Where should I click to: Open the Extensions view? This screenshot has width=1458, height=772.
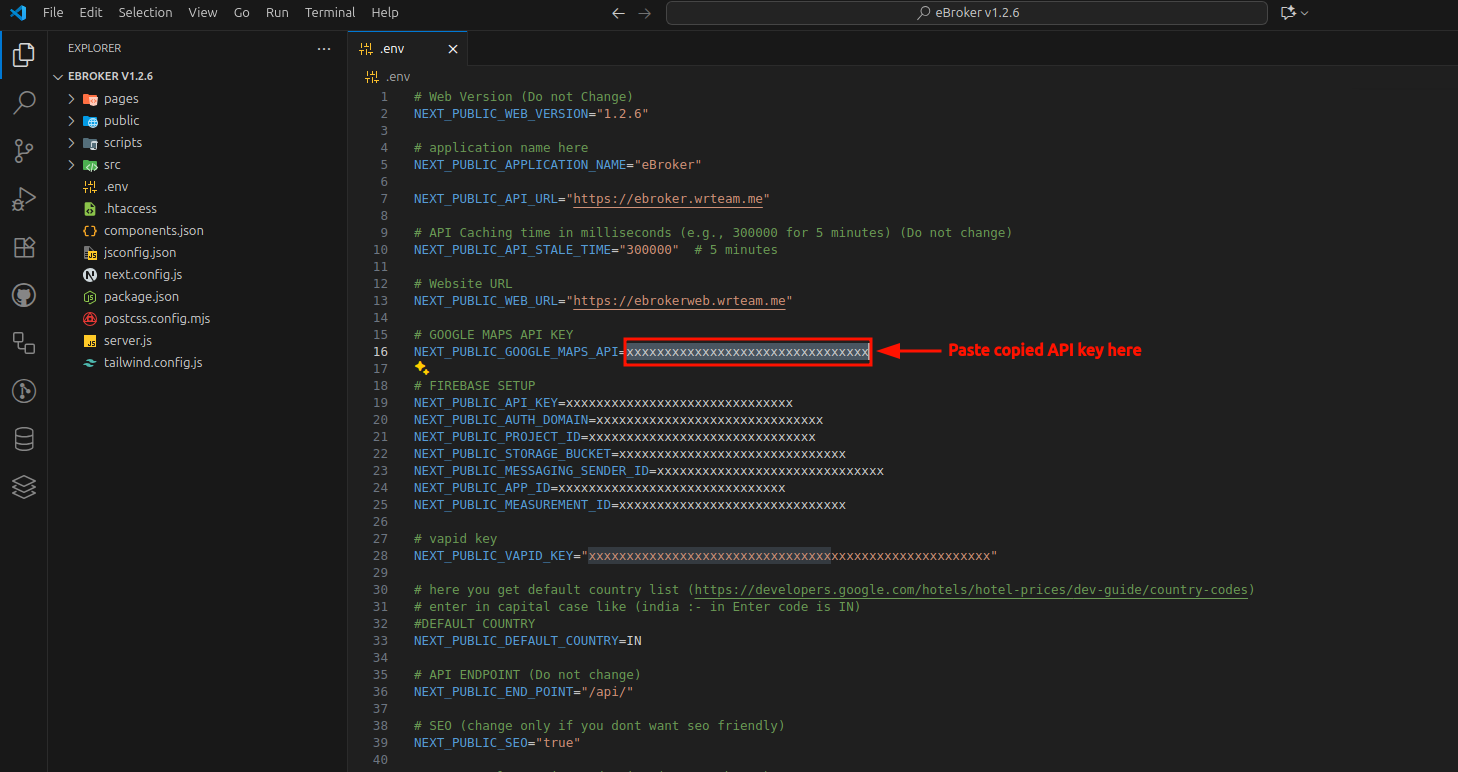coord(24,247)
